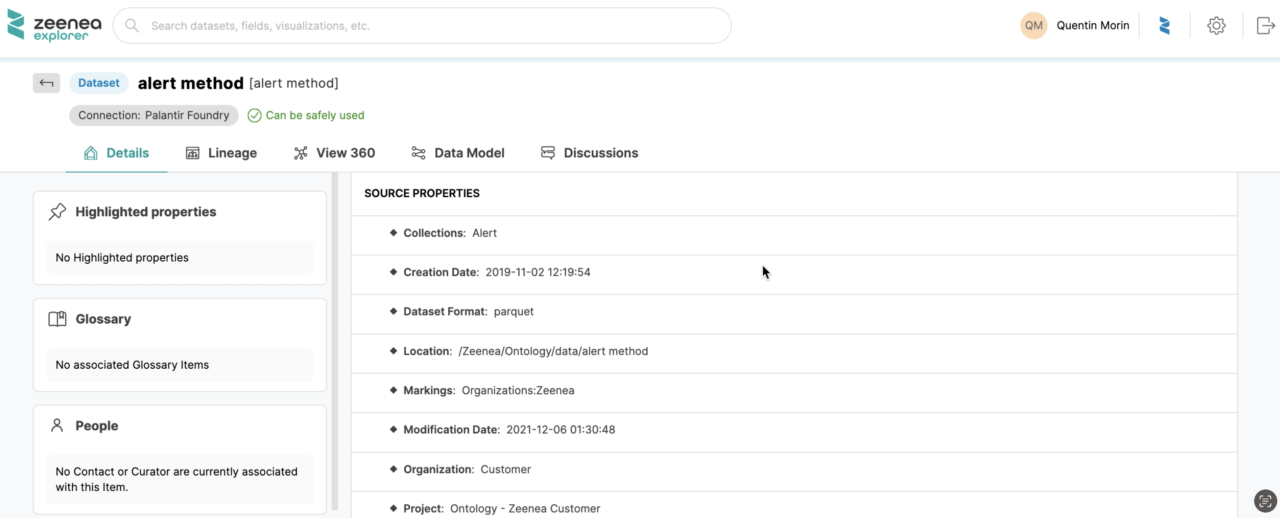Switch to the Lineage tab
Viewport: 1280px width, 518px height.
tap(221, 153)
